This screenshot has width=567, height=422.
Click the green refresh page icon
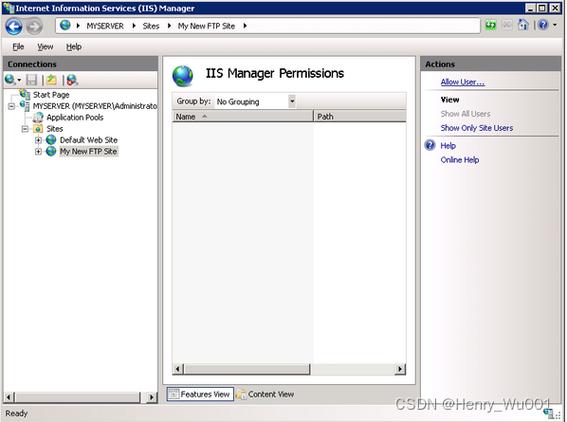pos(491,25)
